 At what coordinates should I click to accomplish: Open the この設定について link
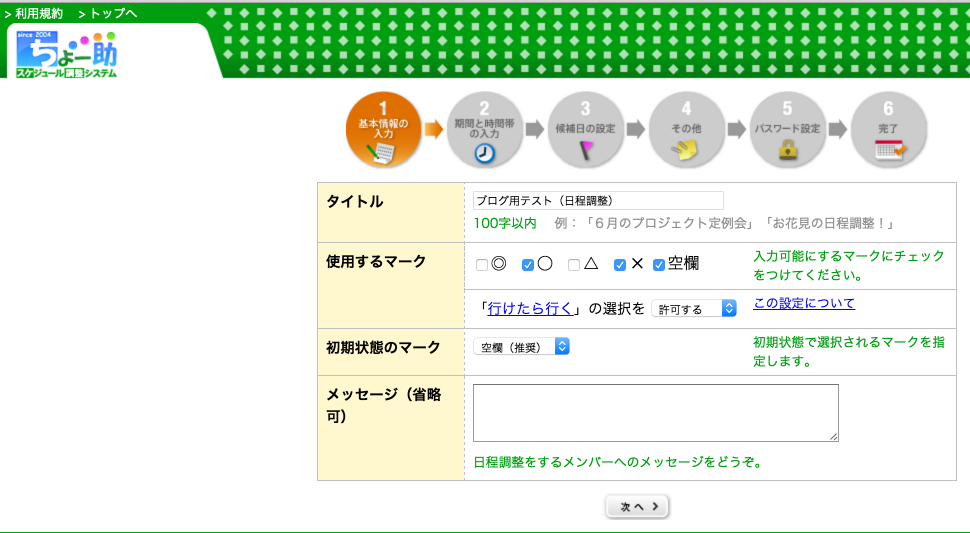[804, 303]
